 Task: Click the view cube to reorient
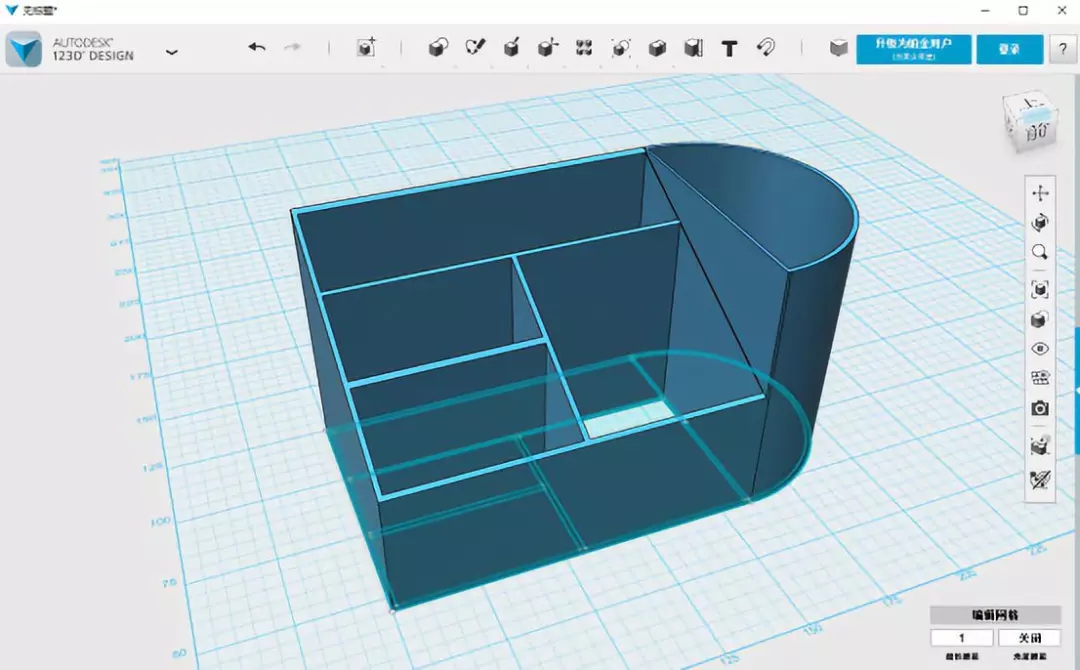(1030, 123)
